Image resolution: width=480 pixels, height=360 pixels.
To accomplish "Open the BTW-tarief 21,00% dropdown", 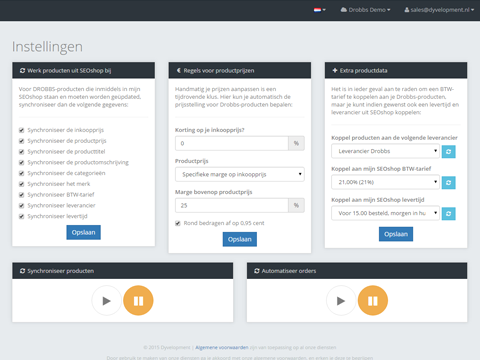I will (385, 182).
